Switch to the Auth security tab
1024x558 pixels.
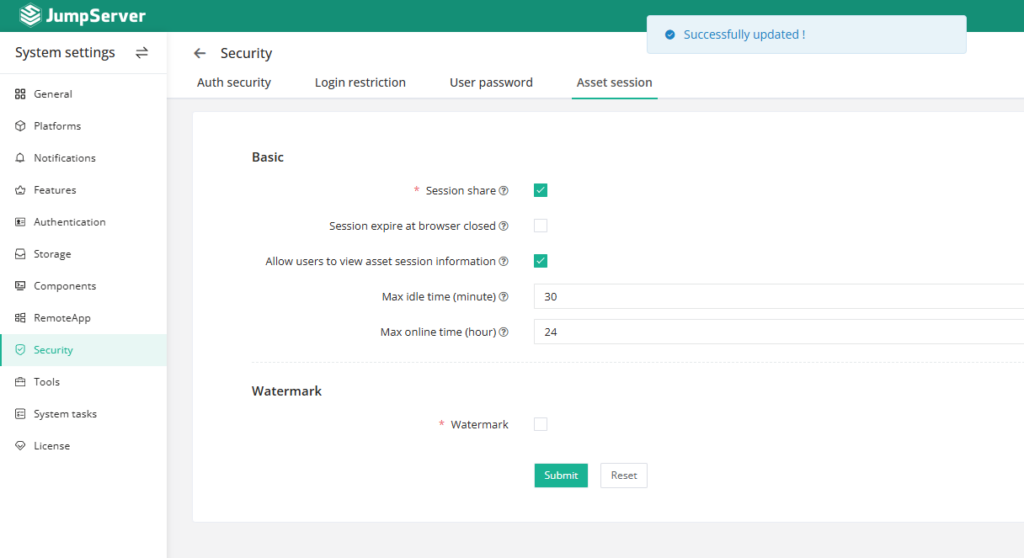click(234, 82)
